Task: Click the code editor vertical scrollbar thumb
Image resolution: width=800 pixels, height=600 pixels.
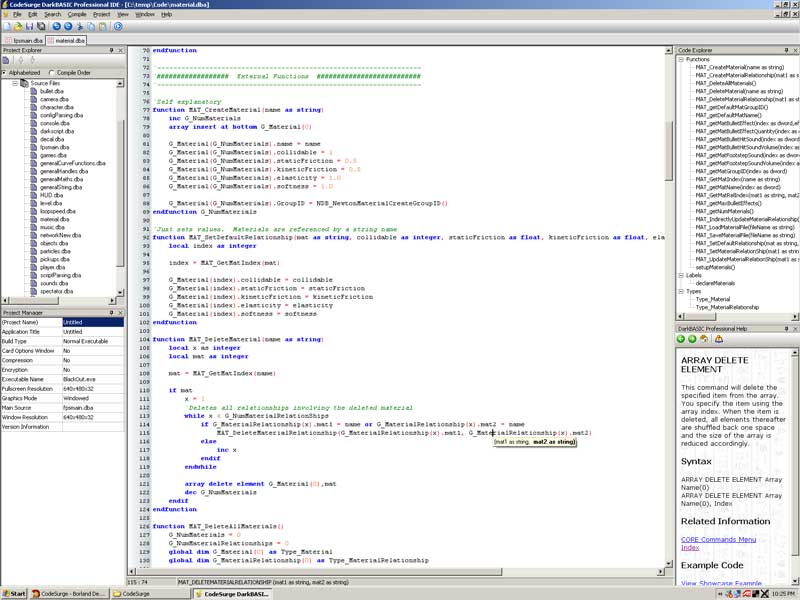Action: pyautogui.click(x=668, y=151)
